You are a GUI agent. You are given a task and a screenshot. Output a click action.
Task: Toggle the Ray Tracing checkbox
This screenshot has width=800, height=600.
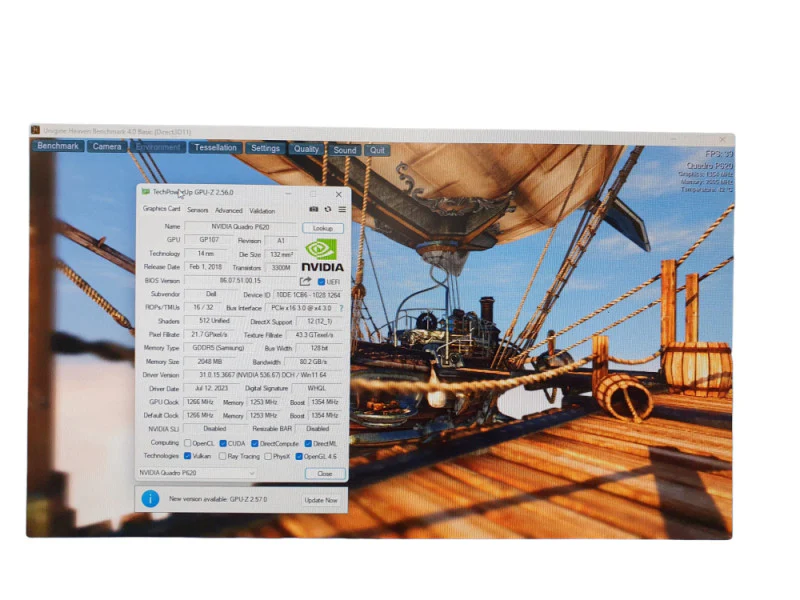[x=222, y=456]
